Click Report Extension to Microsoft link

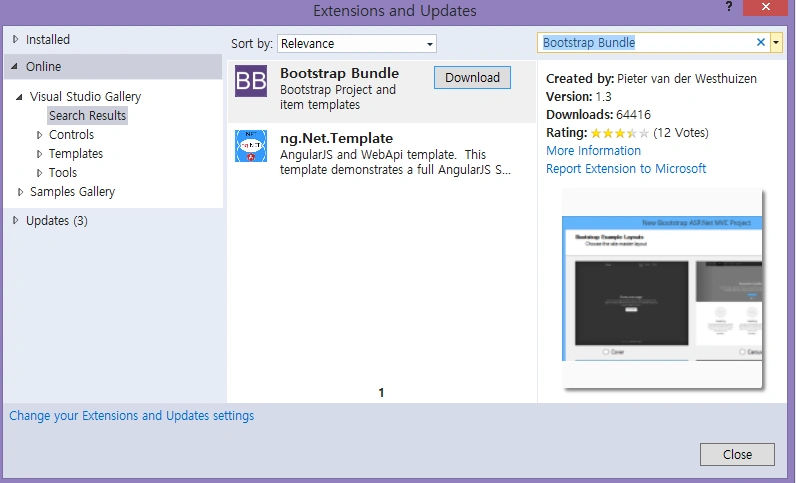tap(626, 169)
